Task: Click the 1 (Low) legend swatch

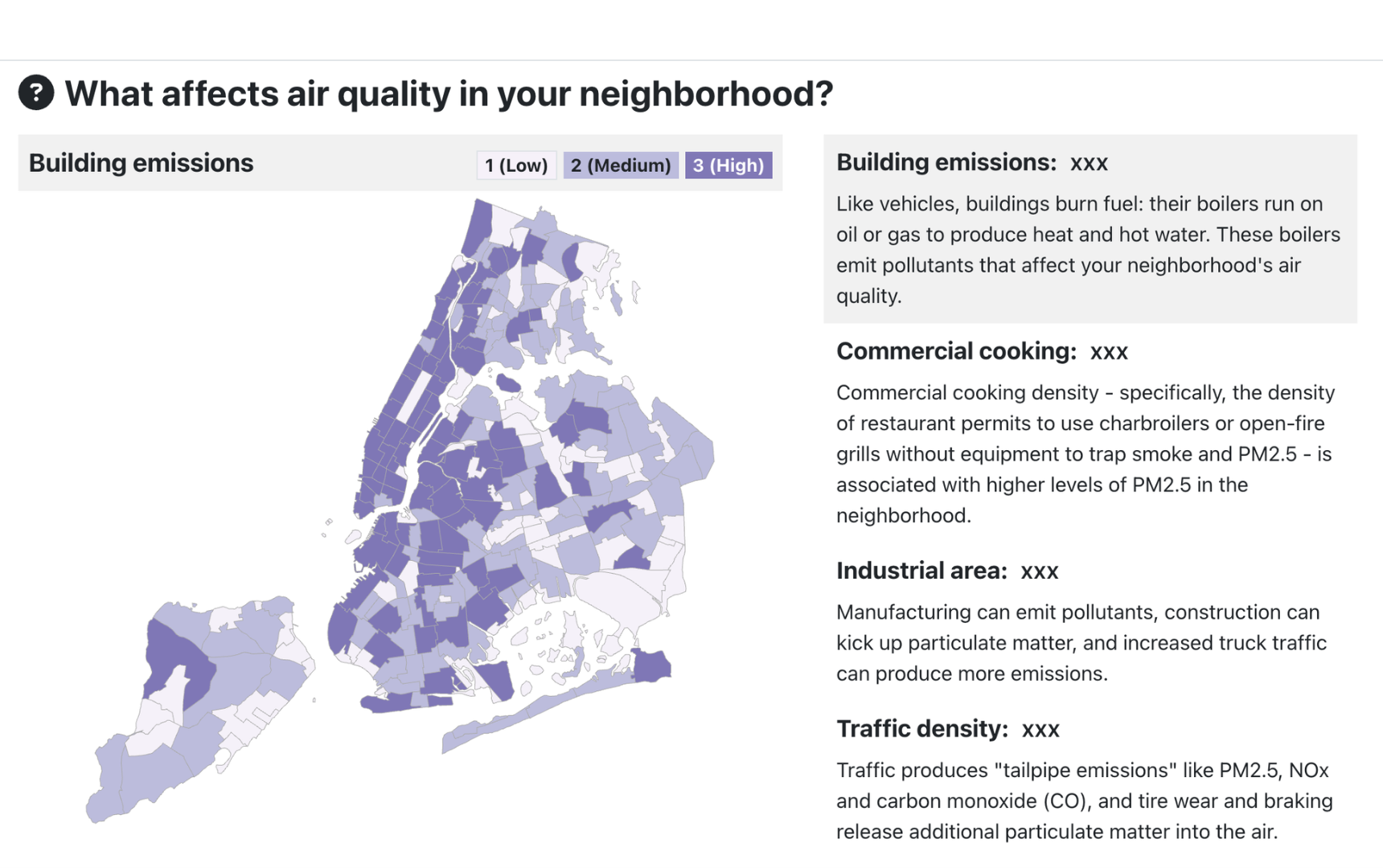Action: tap(516, 166)
